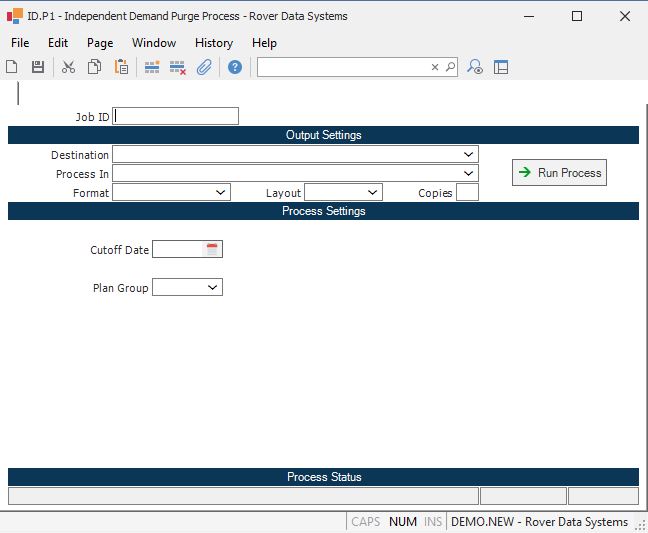The image size is (648, 533).
Task: Open attachments with the paperclip icon
Action: 204,67
